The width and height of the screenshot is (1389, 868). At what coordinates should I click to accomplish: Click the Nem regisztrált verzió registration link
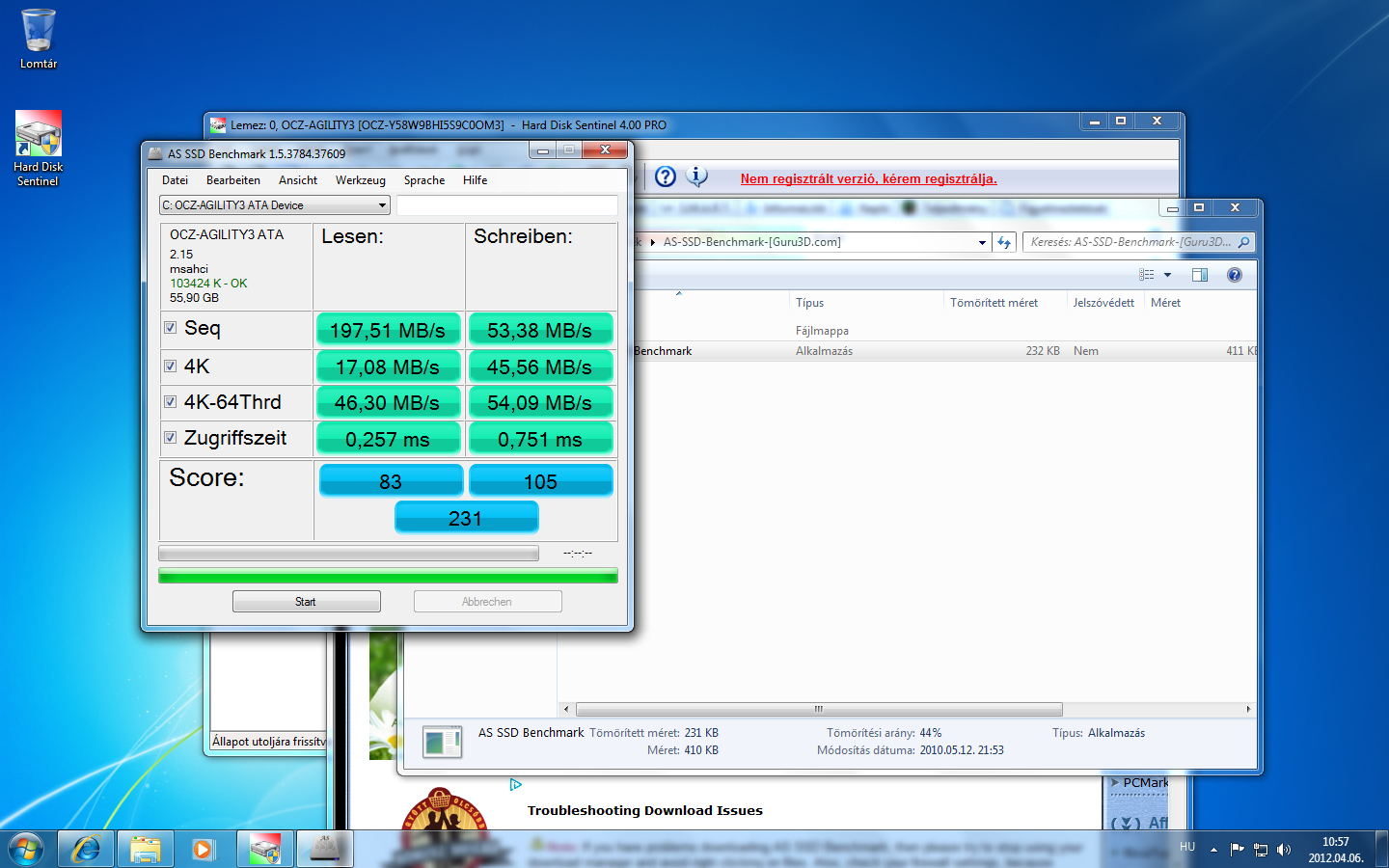click(869, 178)
